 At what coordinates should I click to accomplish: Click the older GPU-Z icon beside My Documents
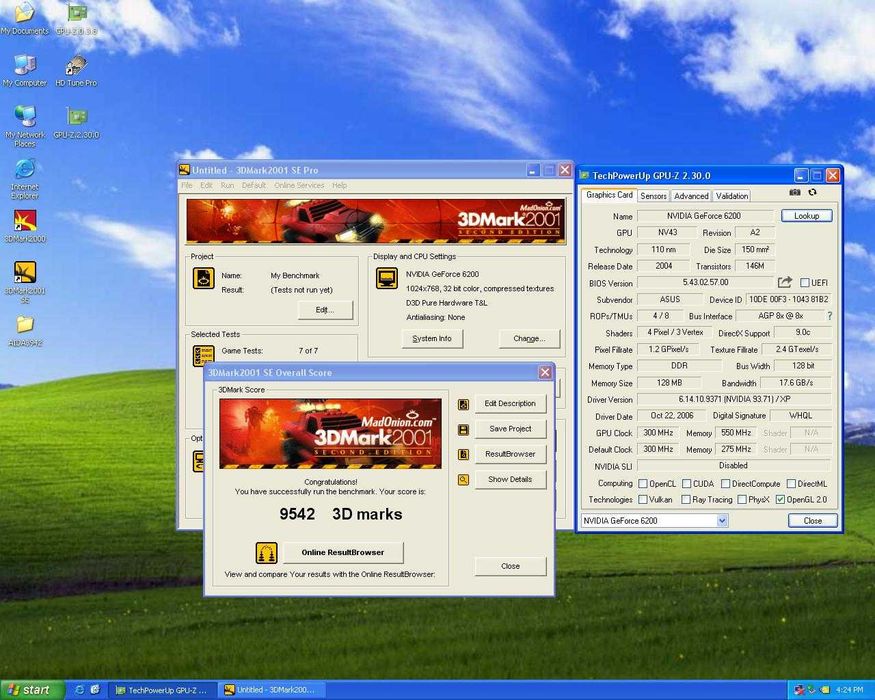pyautogui.click(x=76, y=18)
